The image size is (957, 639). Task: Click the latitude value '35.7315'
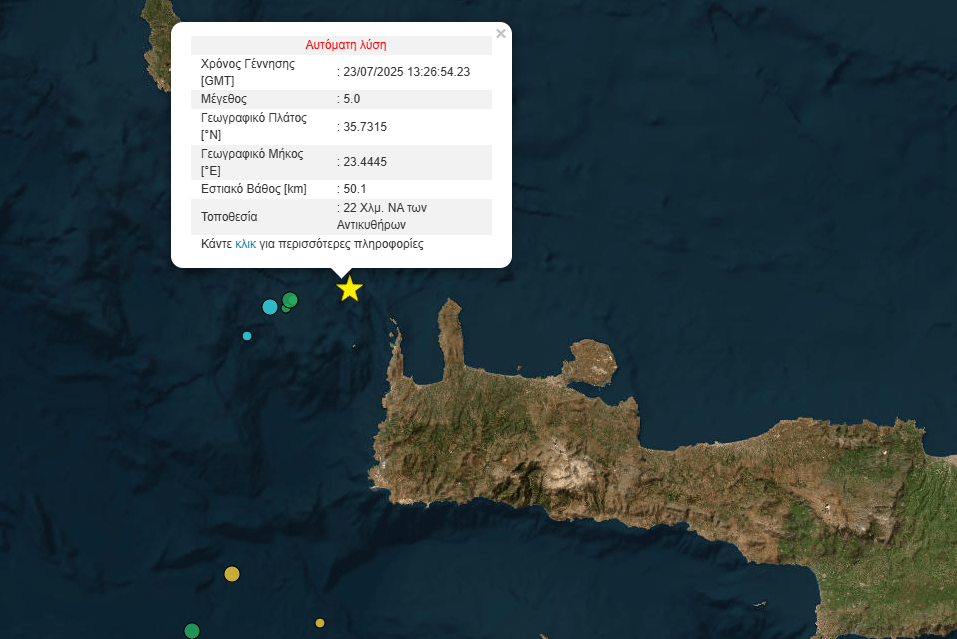pos(365,127)
